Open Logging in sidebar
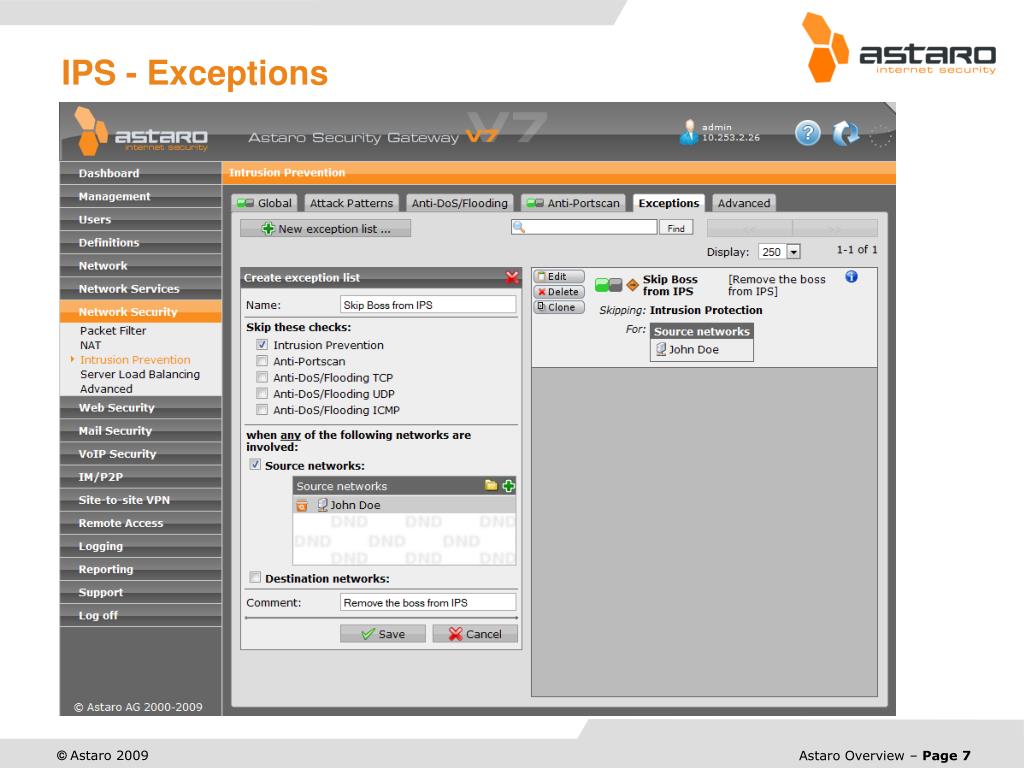The image size is (1024, 768). pyautogui.click(x=140, y=546)
